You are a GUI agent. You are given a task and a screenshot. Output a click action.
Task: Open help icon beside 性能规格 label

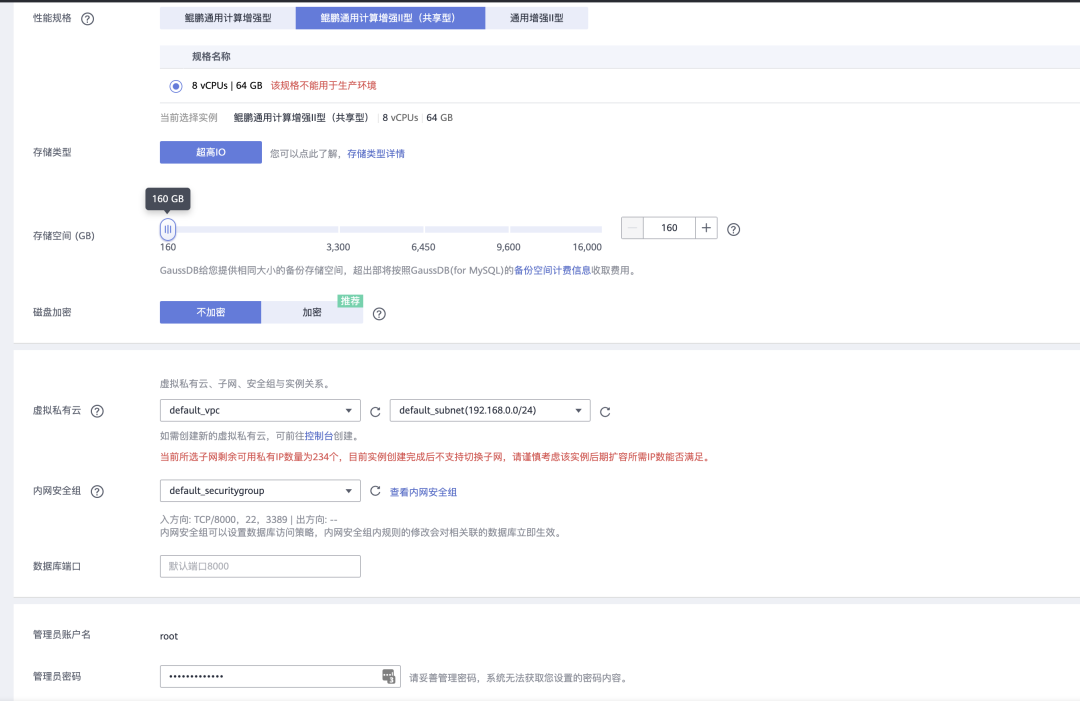point(87,19)
